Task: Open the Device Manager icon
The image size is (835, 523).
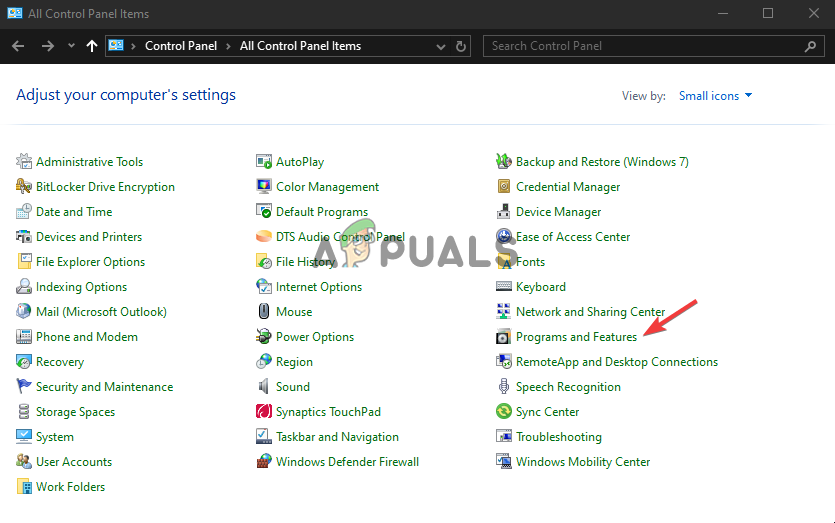Action: pyautogui.click(x=504, y=212)
